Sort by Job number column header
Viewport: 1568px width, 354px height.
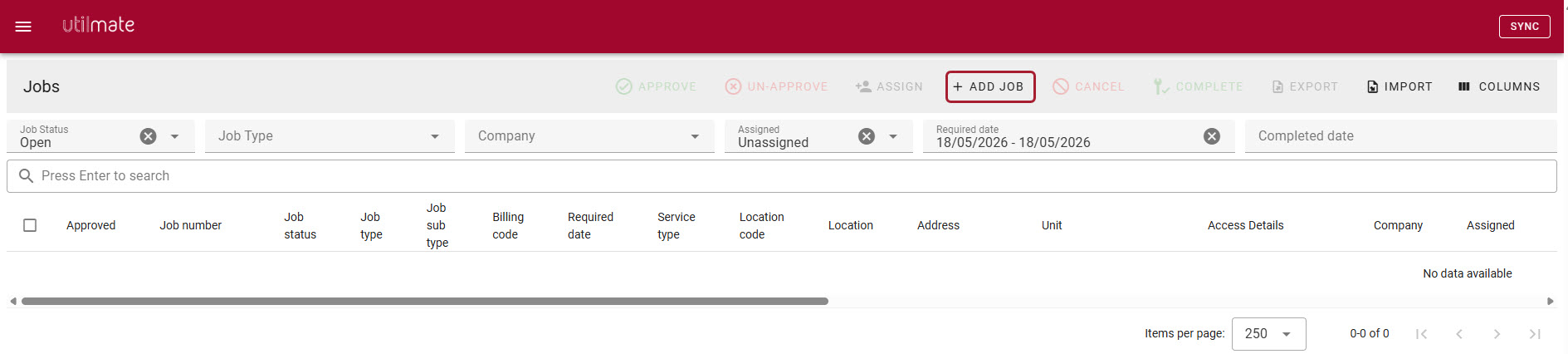190,225
